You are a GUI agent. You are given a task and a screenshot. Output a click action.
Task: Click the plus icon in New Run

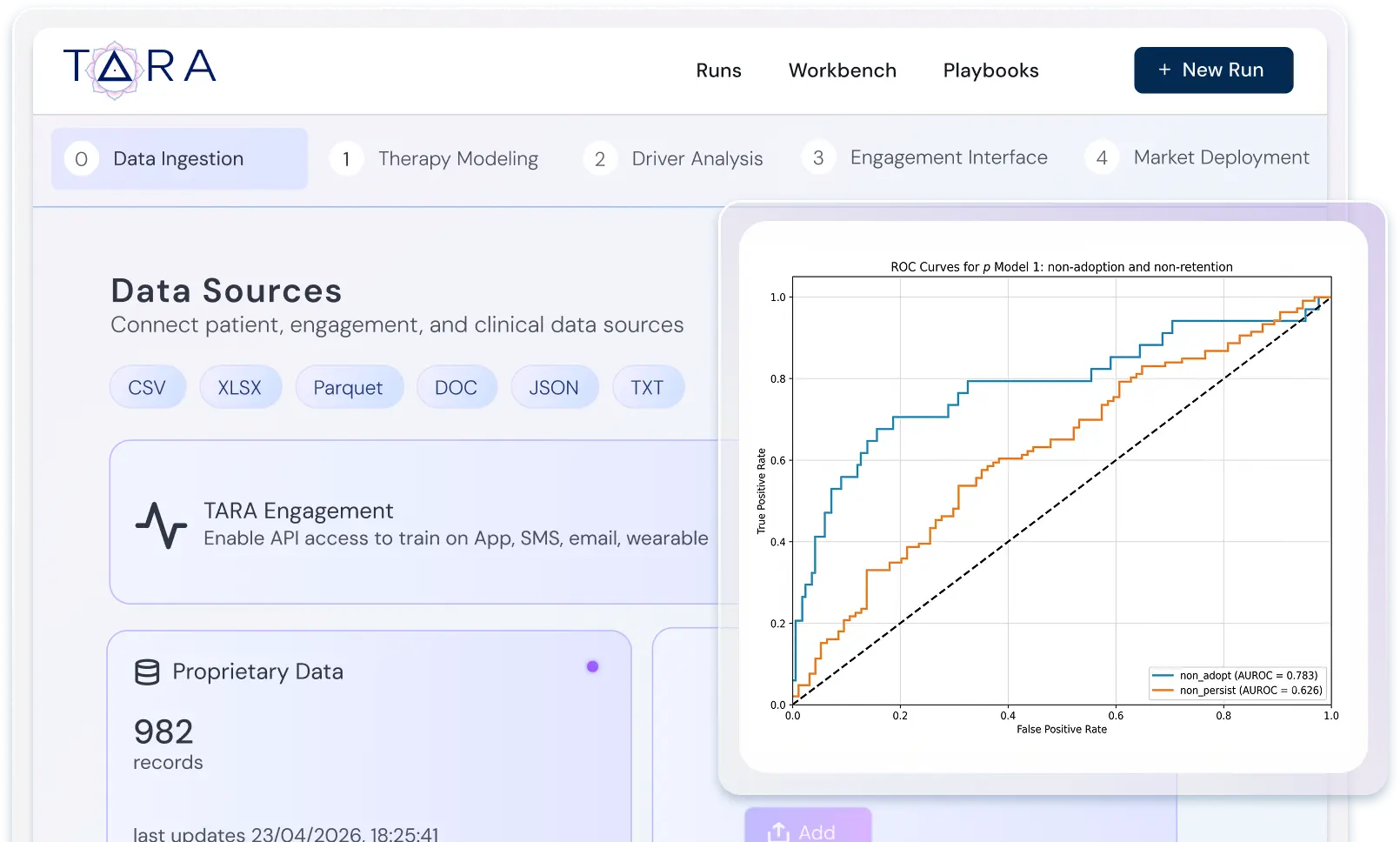(1164, 70)
